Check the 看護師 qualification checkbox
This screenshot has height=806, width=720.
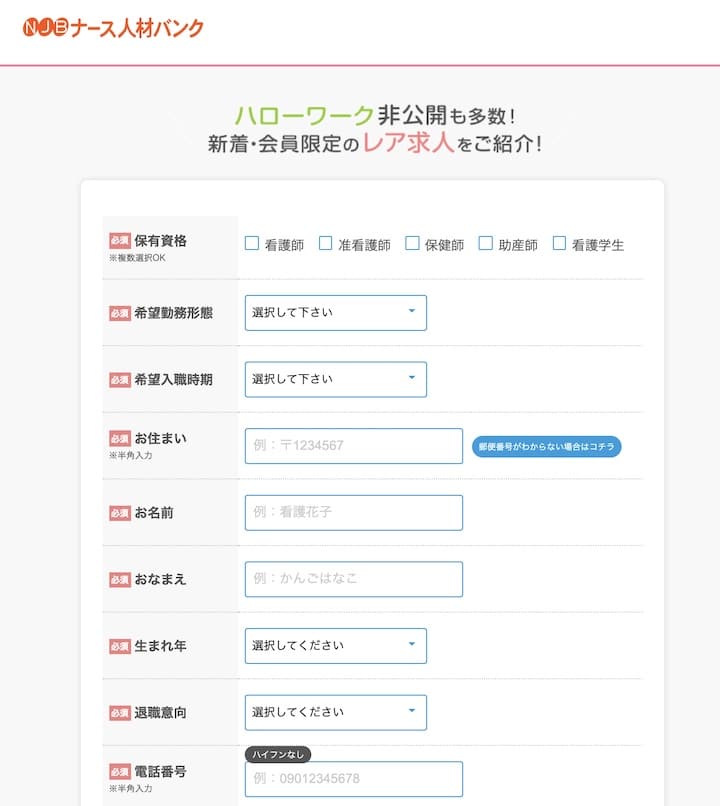252,241
